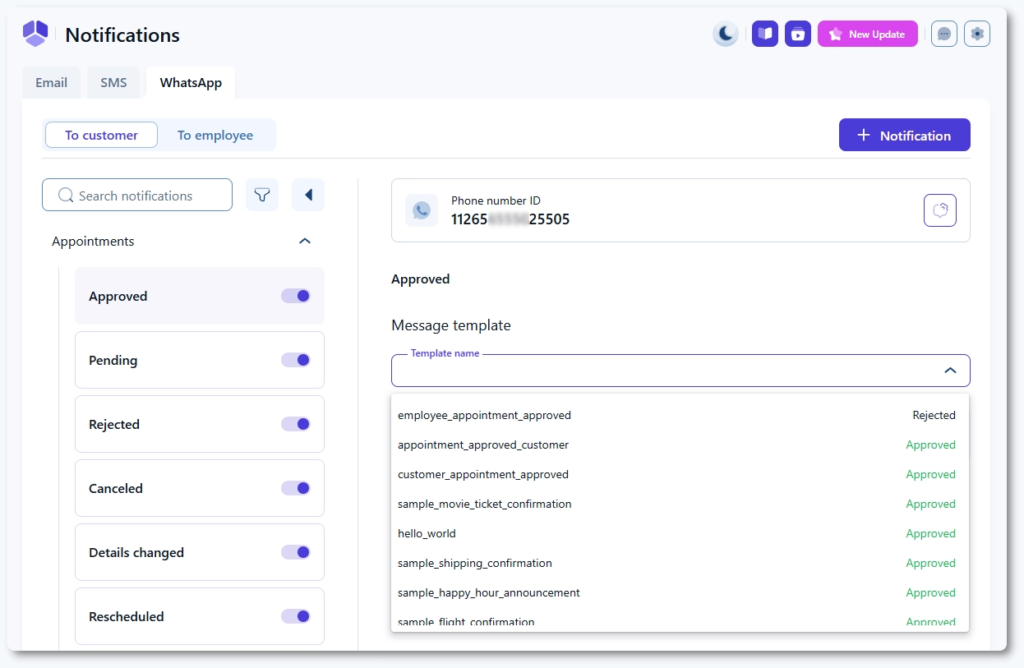Click the chat bubble support icon
The width and height of the screenshot is (1024, 668).
pos(944,34)
